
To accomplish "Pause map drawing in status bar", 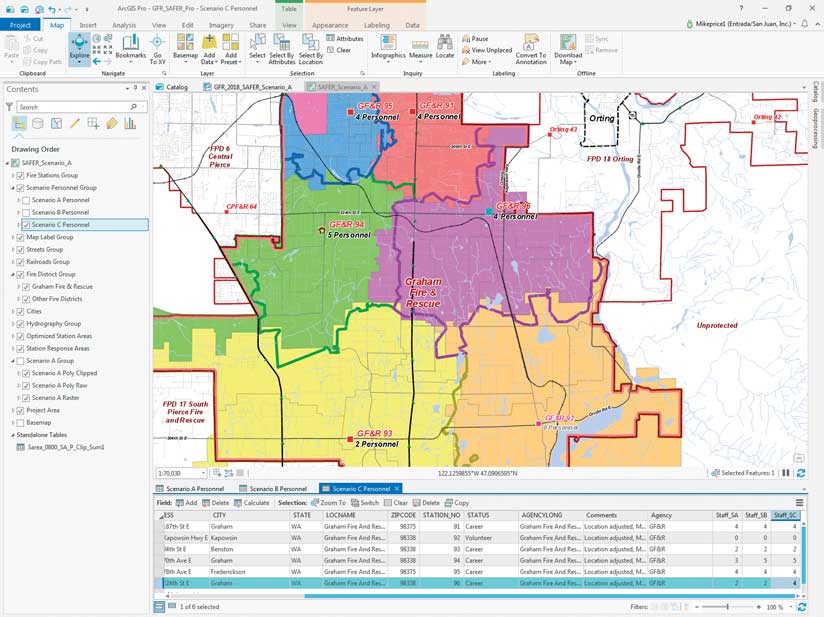I will pyautogui.click(x=786, y=473).
